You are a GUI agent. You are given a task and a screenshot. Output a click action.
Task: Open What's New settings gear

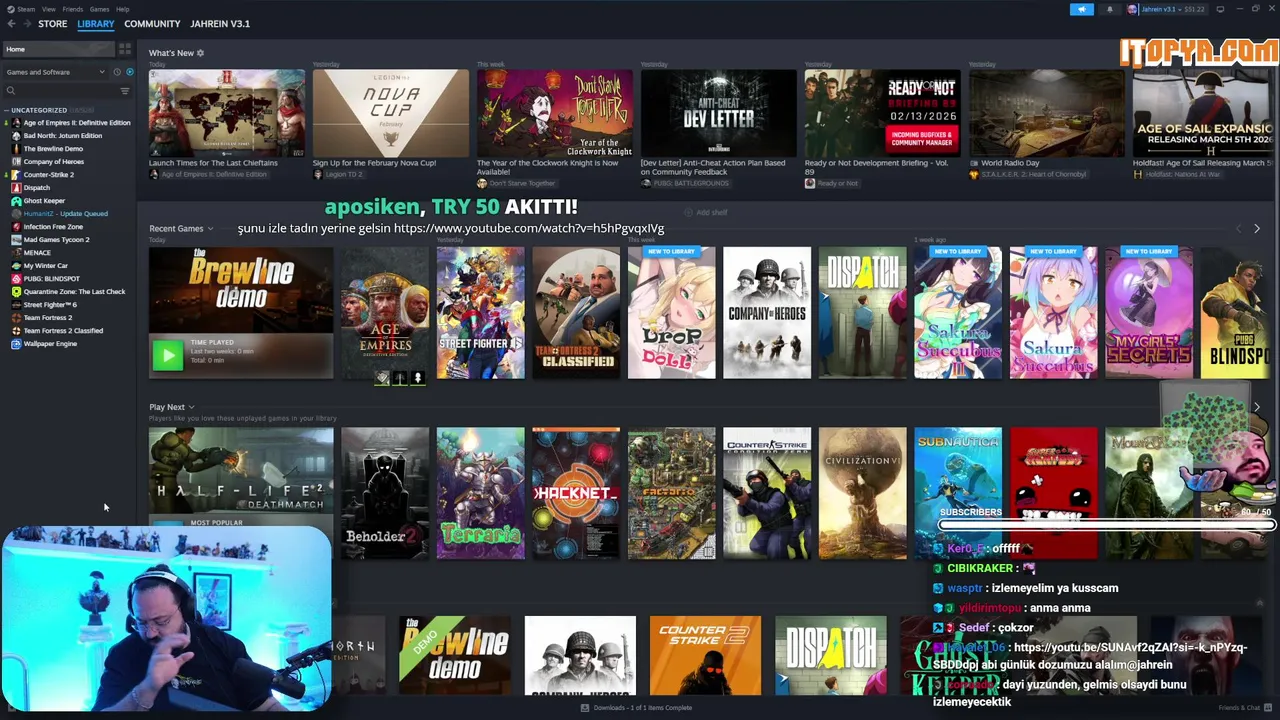(x=200, y=53)
